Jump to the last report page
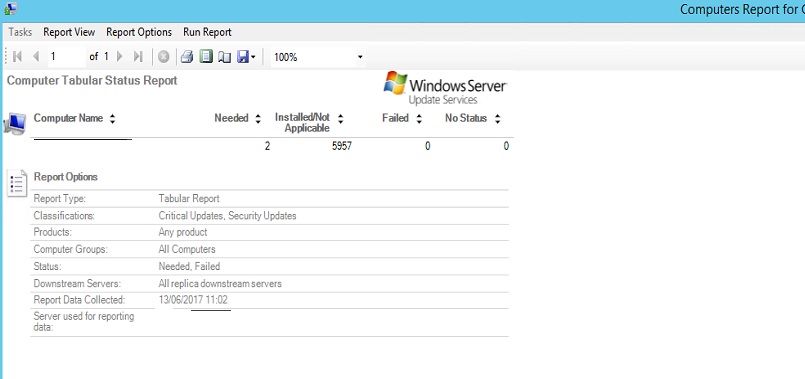Screen dimensions: 805x379 138,57
